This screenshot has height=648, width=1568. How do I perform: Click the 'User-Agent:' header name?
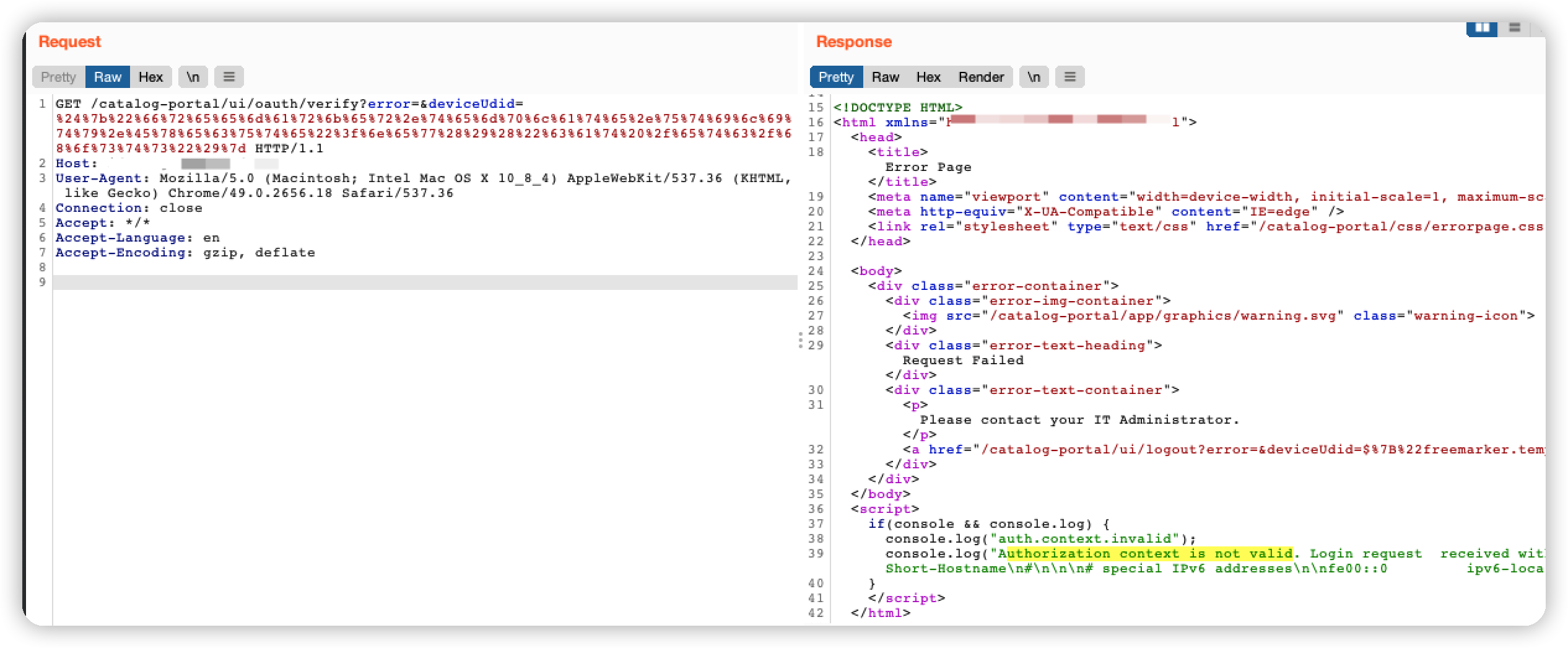pyautogui.click(x=103, y=178)
